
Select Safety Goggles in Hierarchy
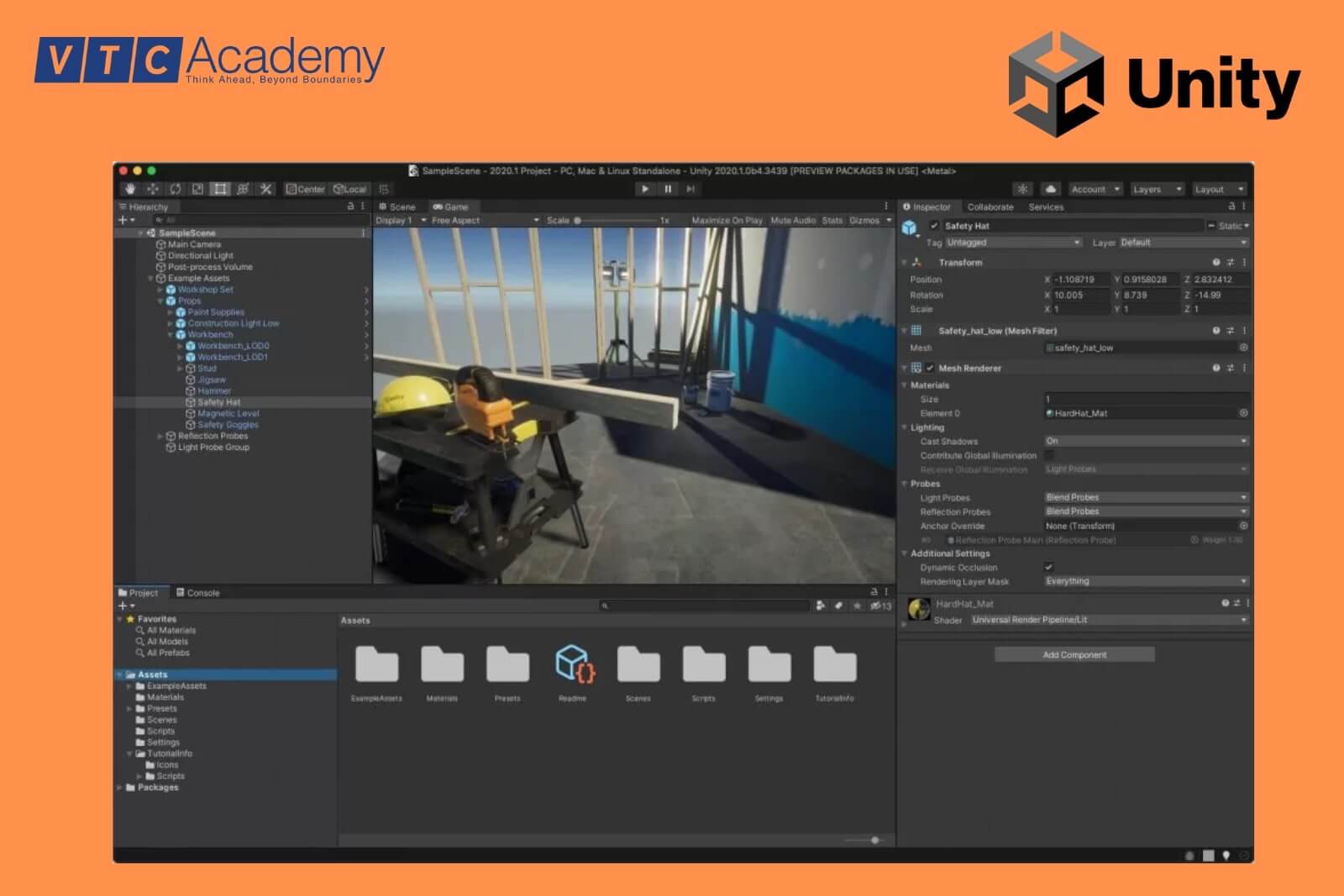pyautogui.click(x=228, y=425)
